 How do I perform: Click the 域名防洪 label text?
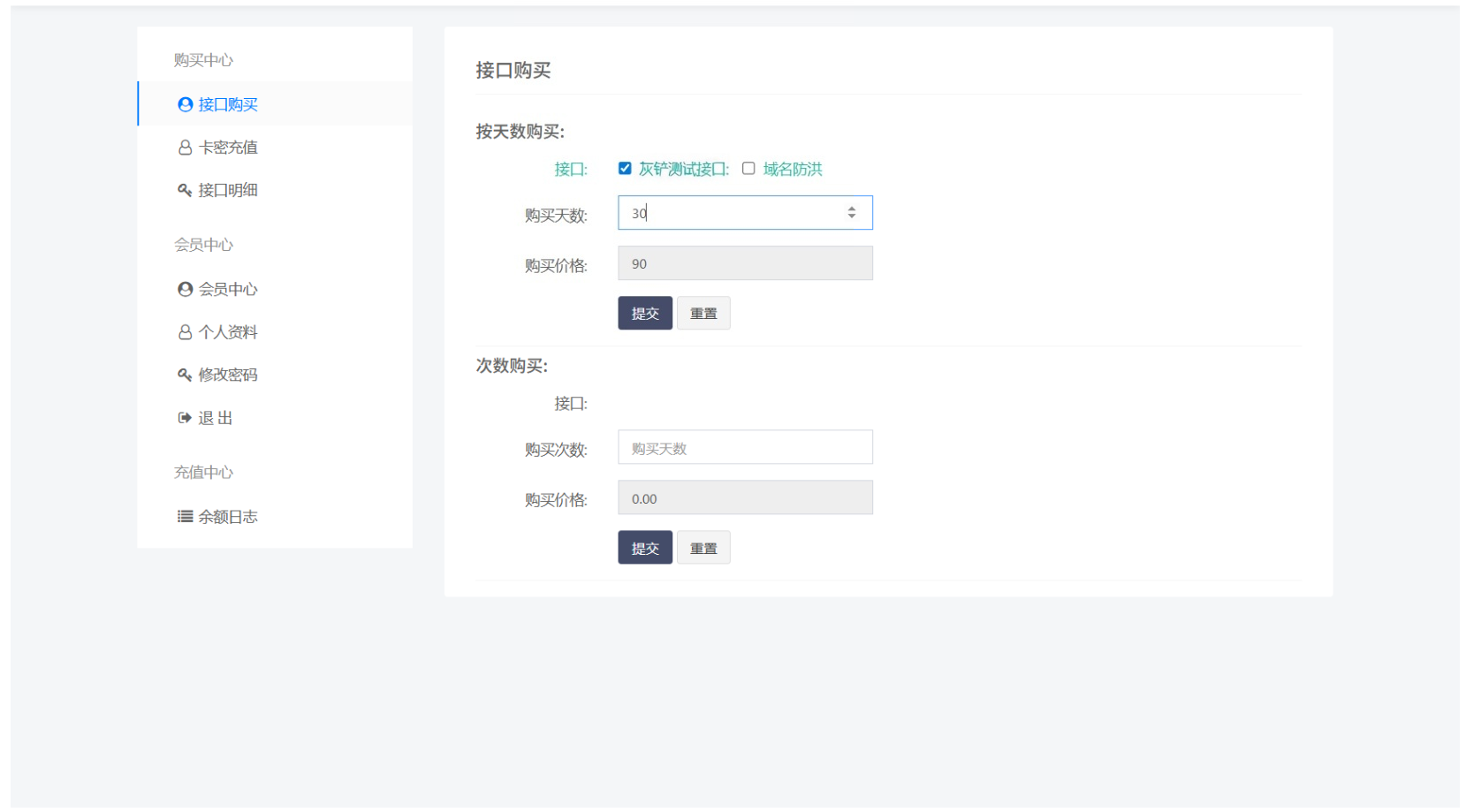pyautogui.click(x=793, y=169)
